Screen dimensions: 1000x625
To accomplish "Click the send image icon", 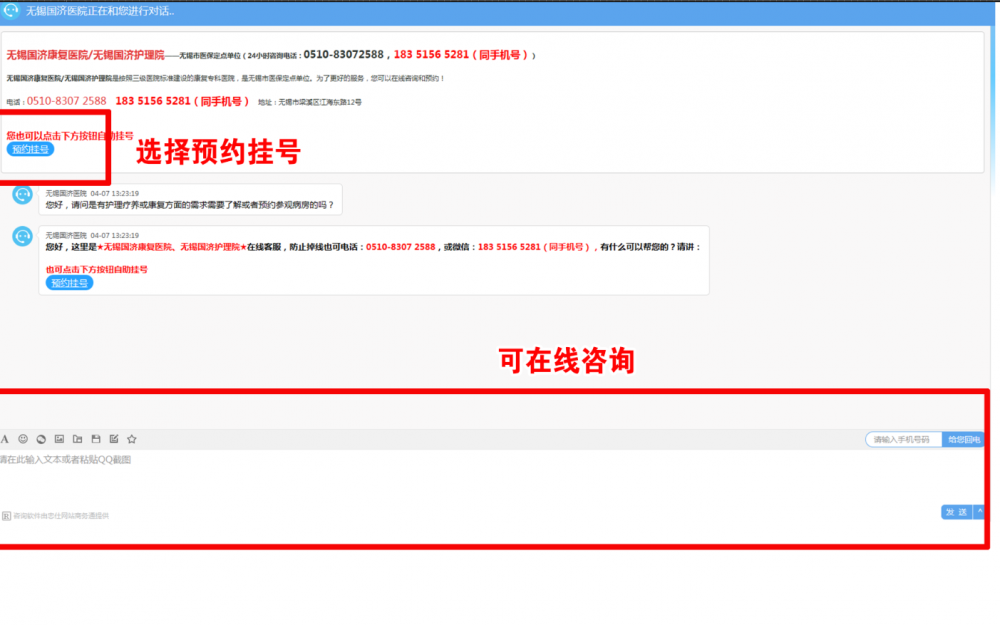I will pyautogui.click(x=59, y=439).
